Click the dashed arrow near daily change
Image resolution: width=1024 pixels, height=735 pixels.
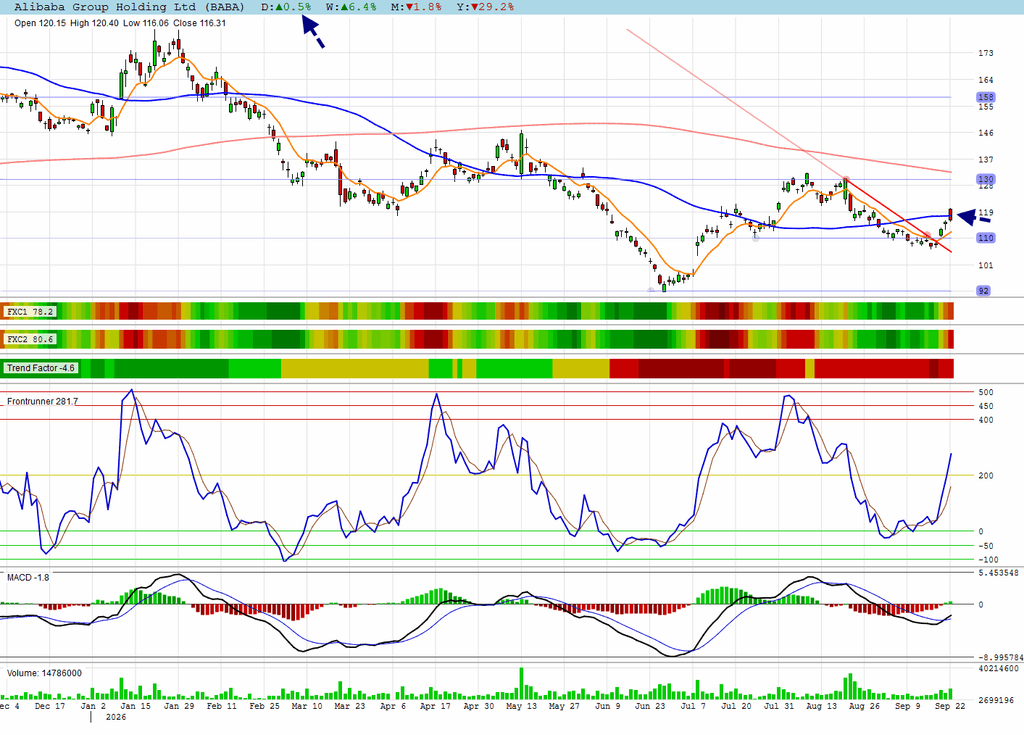point(313,31)
